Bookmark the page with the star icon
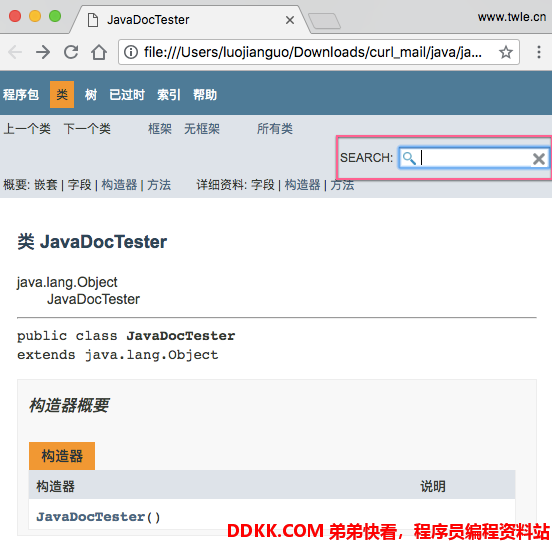This screenshot has height=541, width=552. 506,52
